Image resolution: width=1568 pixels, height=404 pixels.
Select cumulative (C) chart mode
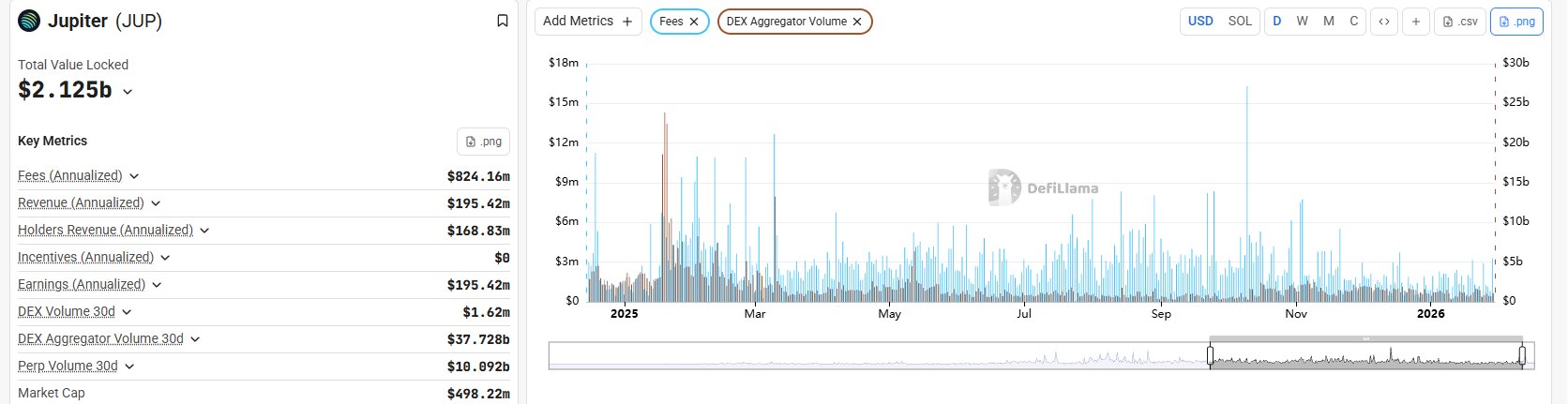coord(1353,22)
